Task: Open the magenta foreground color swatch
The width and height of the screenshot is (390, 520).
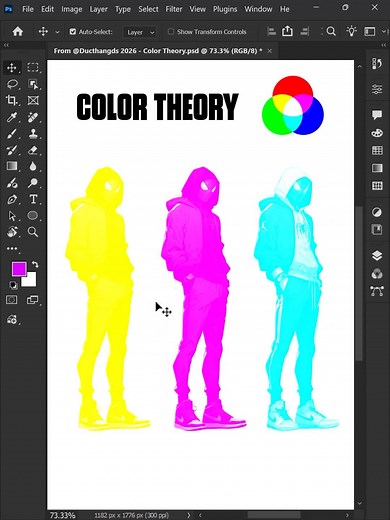Action: click(18, 268)
